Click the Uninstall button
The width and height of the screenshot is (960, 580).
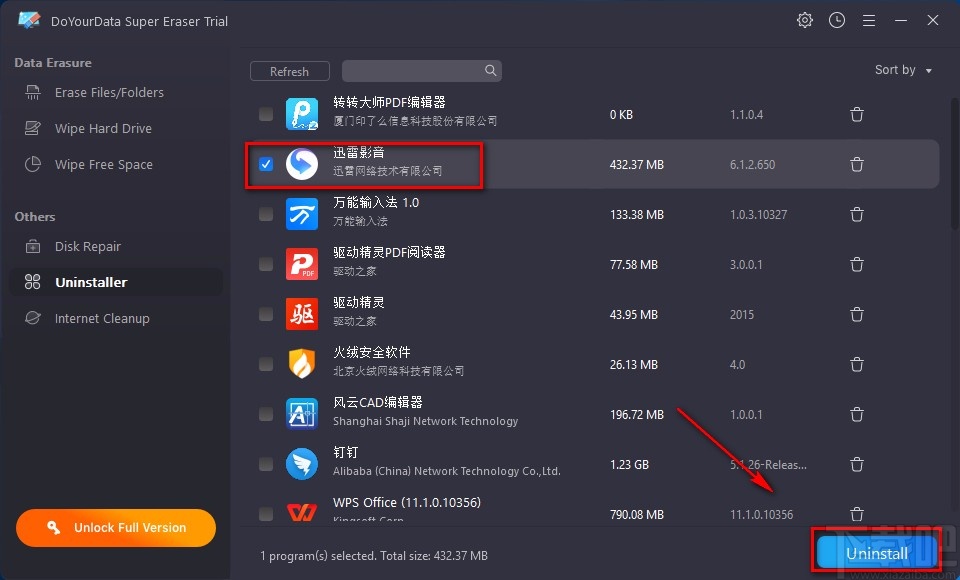tap(876, 552)
